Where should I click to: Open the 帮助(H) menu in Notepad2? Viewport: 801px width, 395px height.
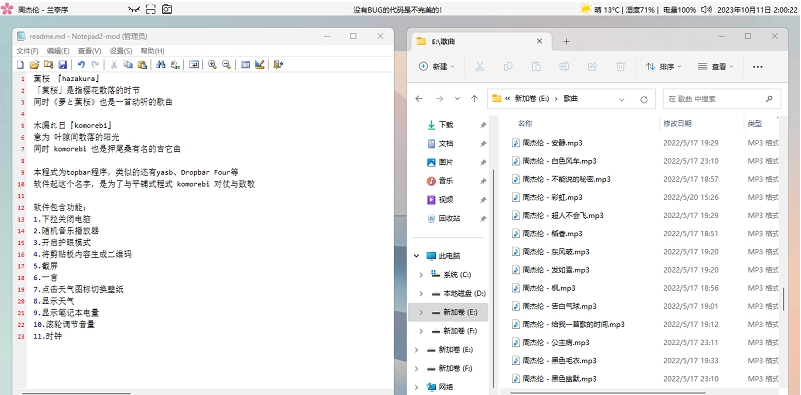(x=152, y=51)
